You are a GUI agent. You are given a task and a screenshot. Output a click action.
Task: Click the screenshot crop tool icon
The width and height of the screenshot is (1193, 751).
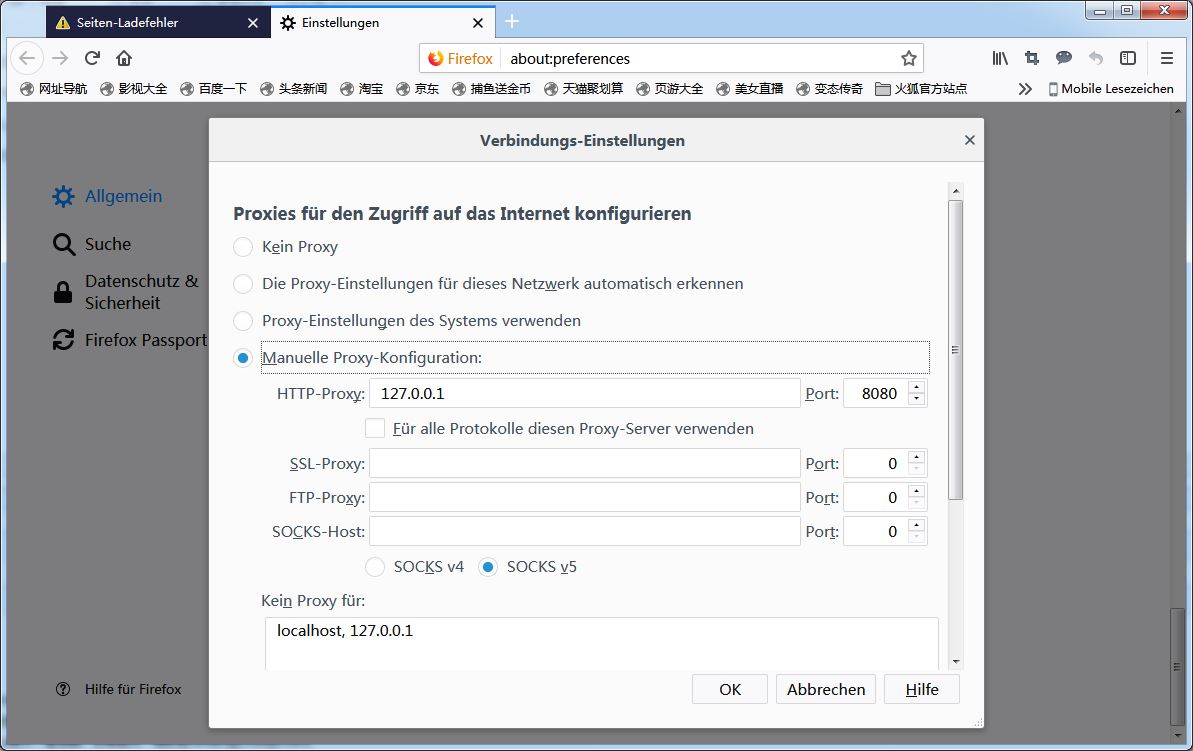1032,58
